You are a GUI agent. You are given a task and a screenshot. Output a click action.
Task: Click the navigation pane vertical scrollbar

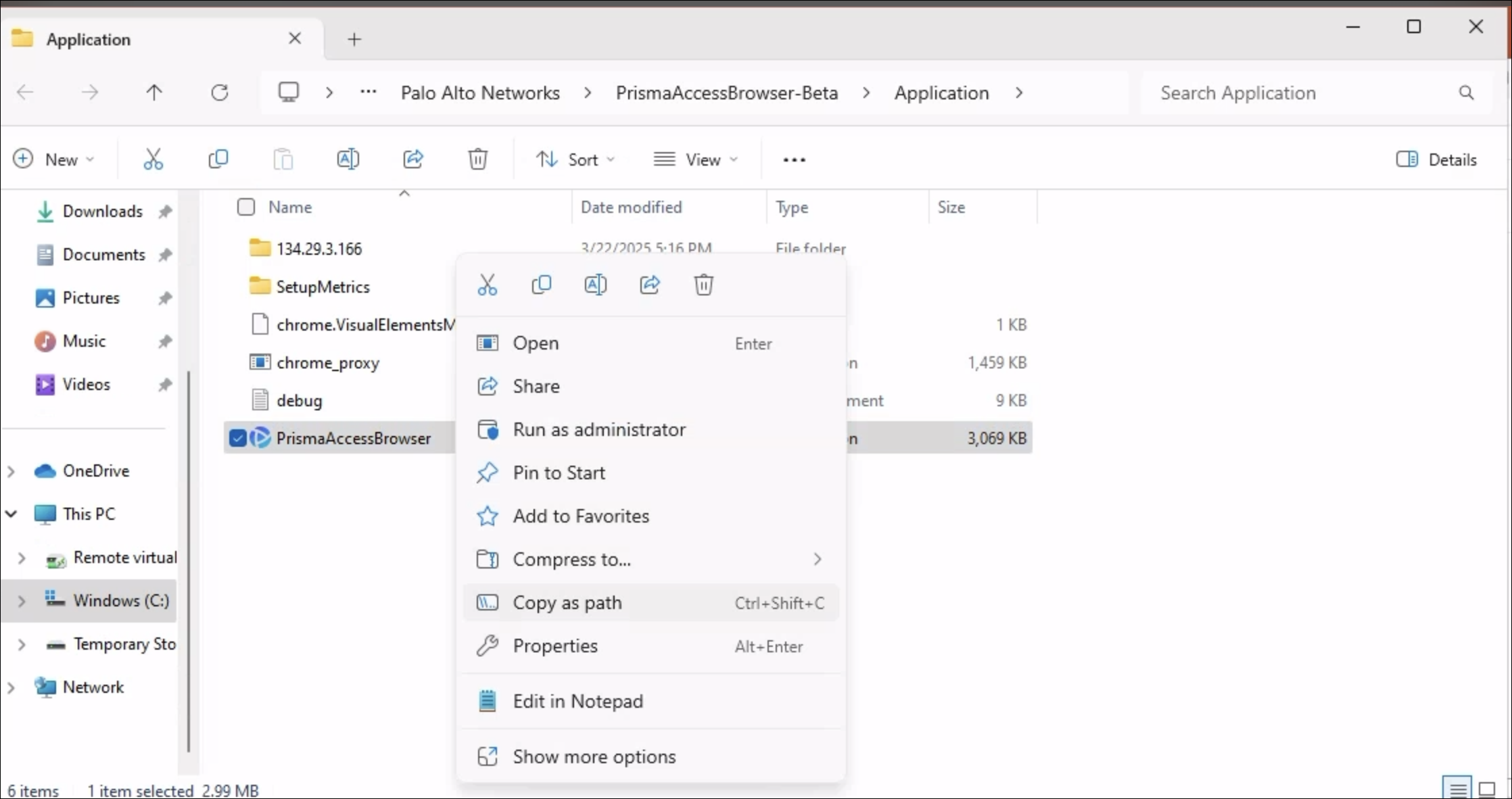pyautogui.click(x=189, y=561)
